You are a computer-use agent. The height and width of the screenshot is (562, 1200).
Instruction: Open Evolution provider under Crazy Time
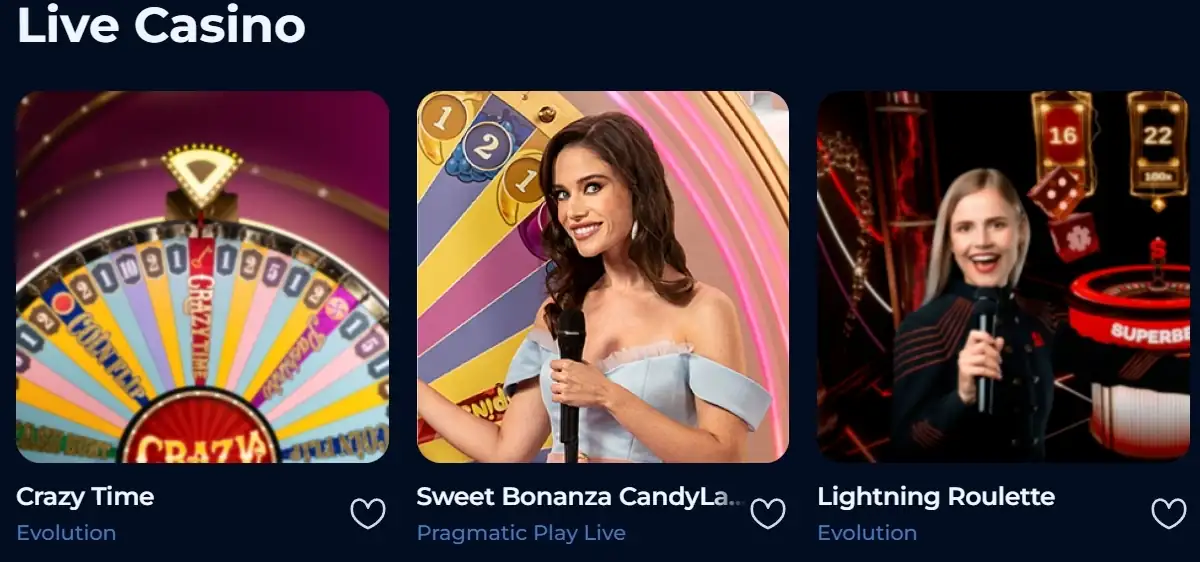click(x=66, y=533)
